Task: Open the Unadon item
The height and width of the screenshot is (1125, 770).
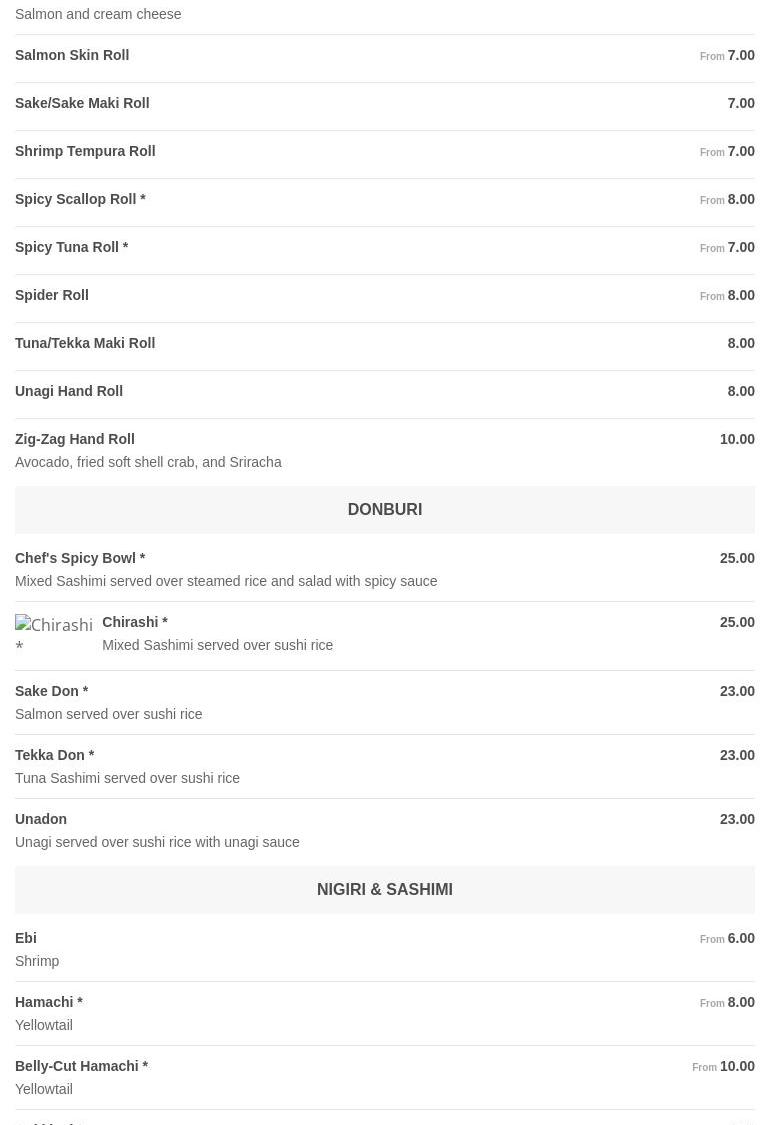Action: [385, 830]
